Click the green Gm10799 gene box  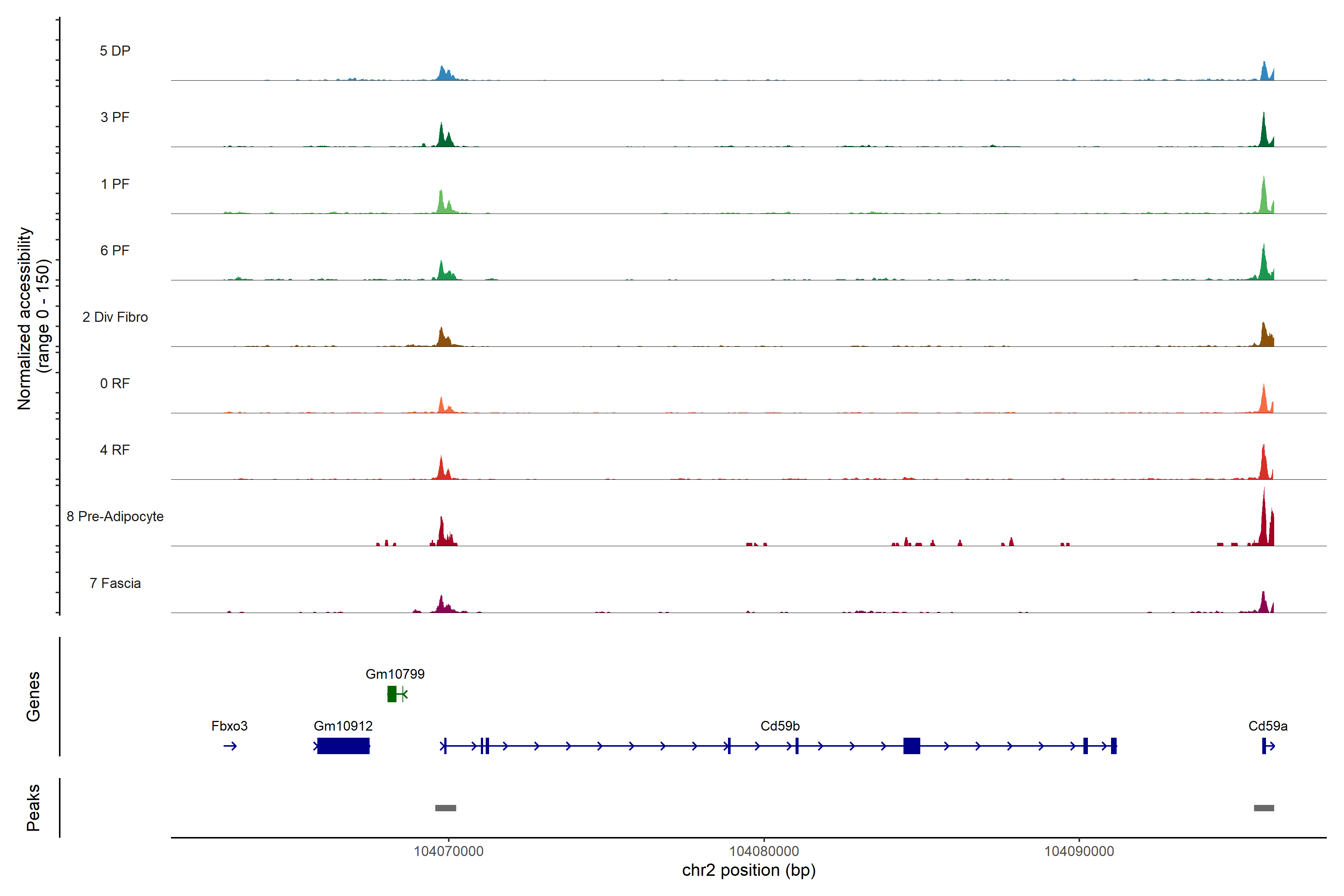[x=392, y=694]
